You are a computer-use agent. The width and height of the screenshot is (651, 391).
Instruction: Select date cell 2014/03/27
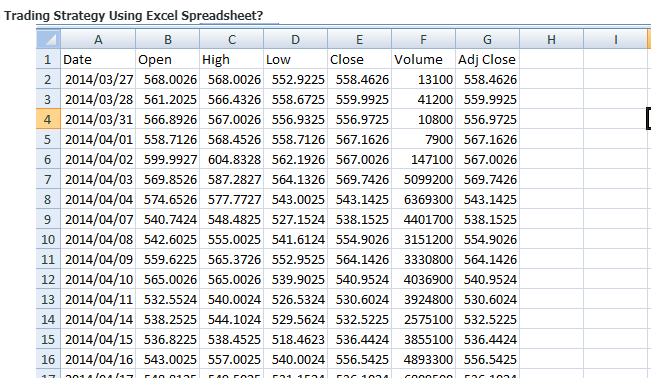tap(98, 79)
